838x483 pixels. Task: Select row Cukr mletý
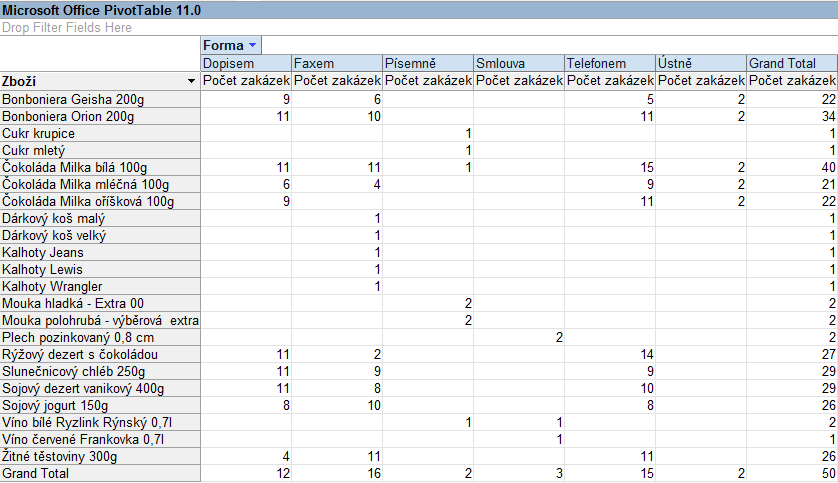click(100, 150)
